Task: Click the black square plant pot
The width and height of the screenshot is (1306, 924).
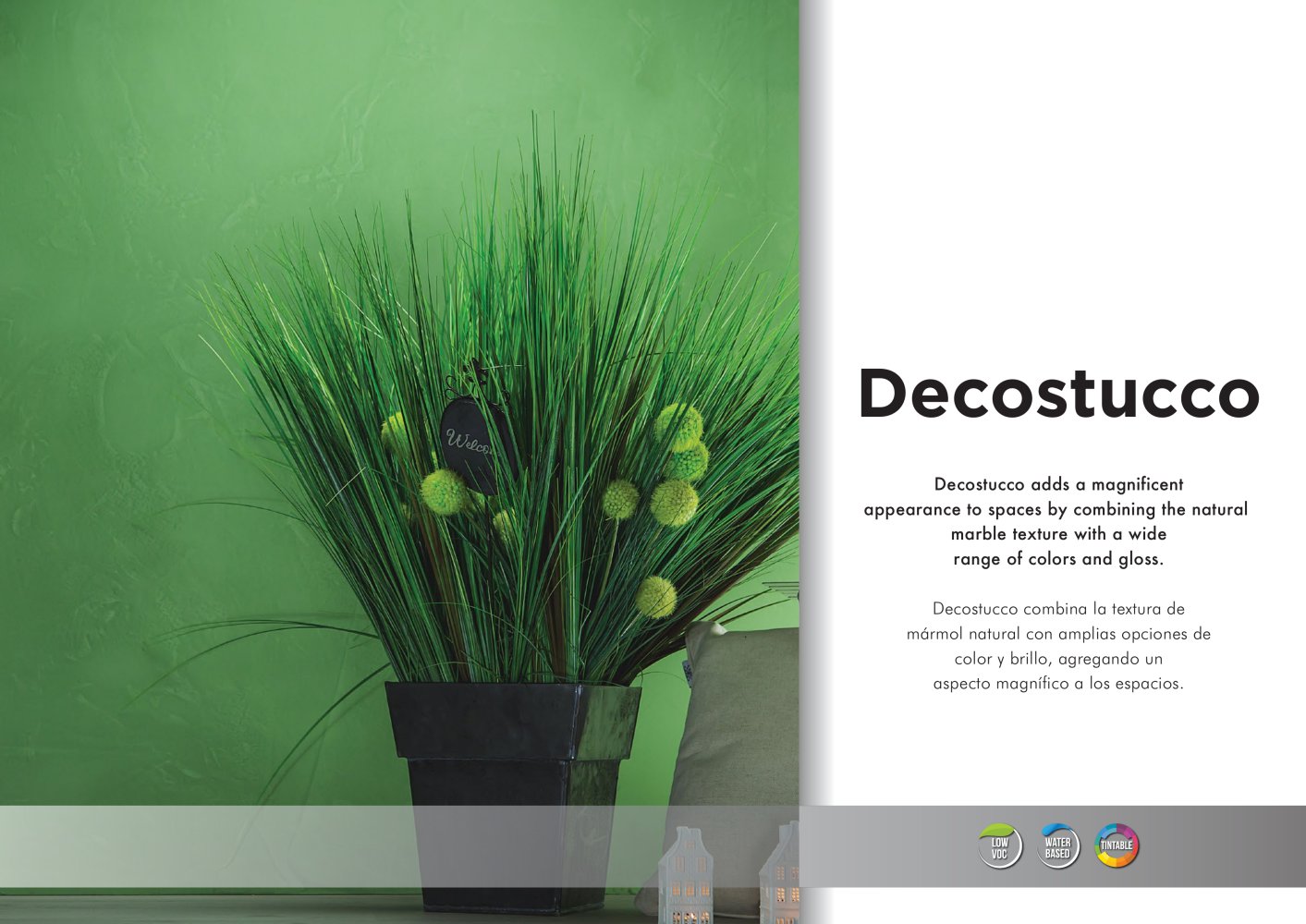Action: coord(511,758)
